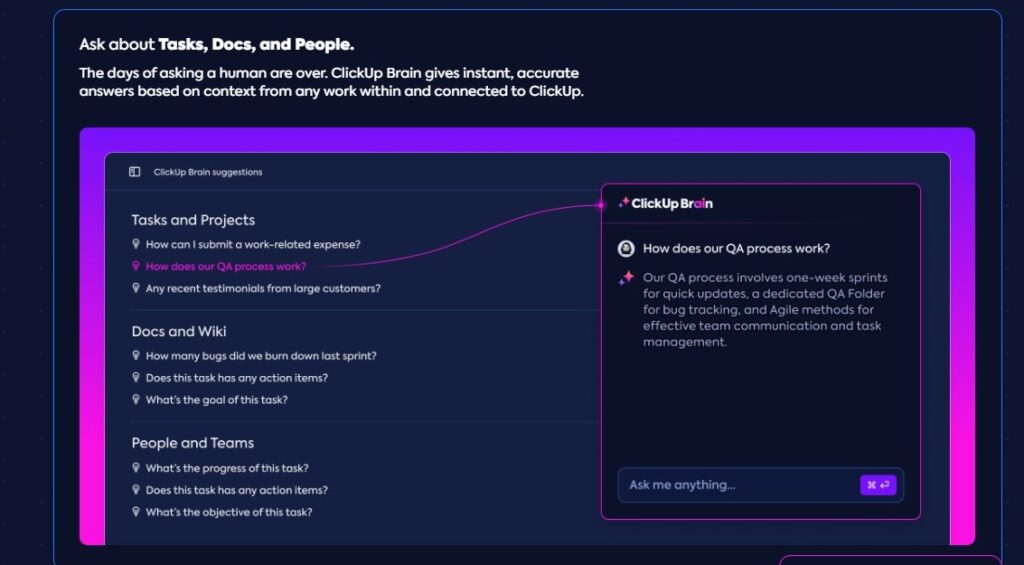Click the lightbulb beside "What's the progress of this task?"
The image size is (1024, 565).
click(x=136, y=468)
